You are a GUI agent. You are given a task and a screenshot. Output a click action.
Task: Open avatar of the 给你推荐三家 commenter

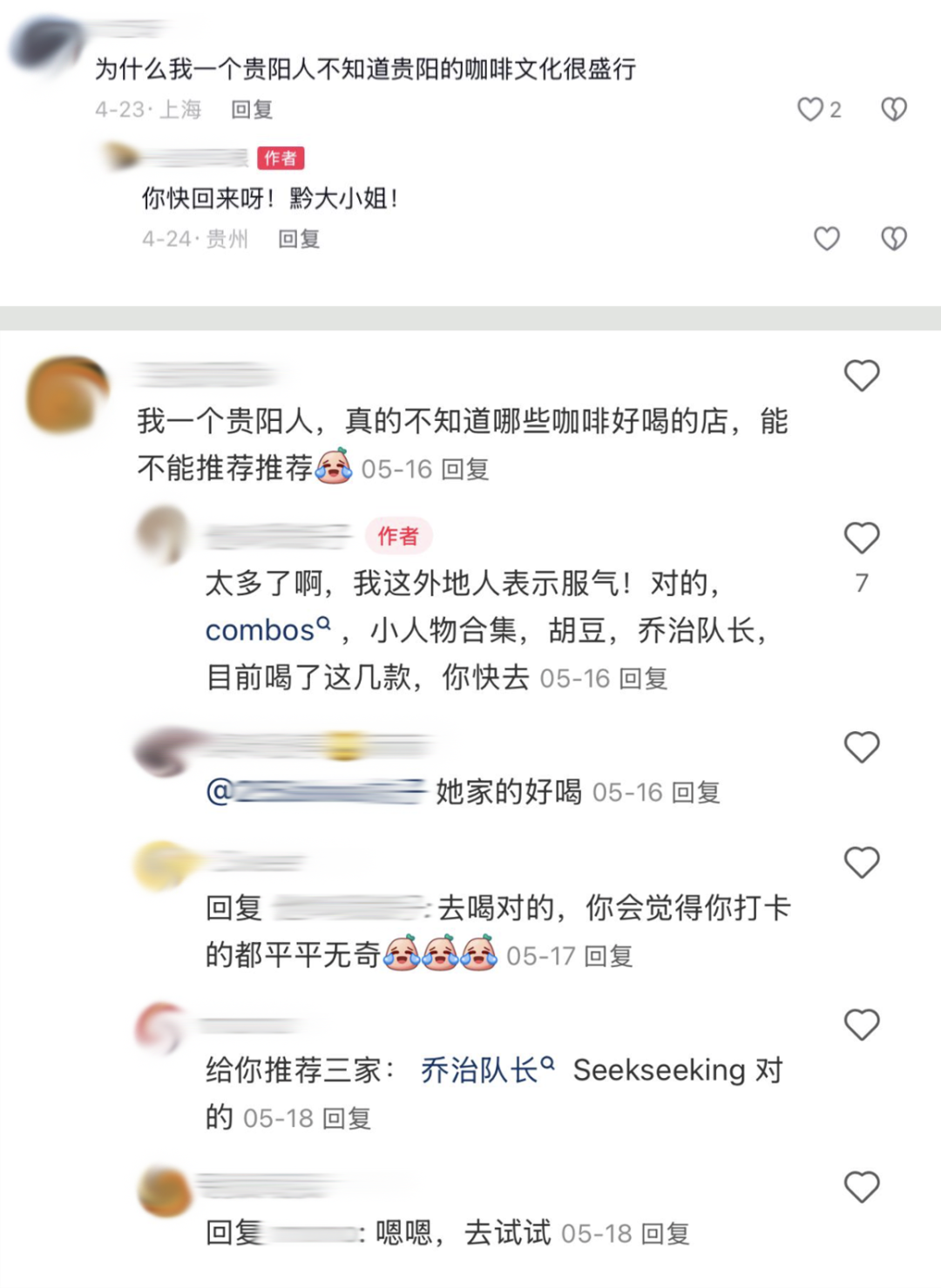(x=162, y=1028)
